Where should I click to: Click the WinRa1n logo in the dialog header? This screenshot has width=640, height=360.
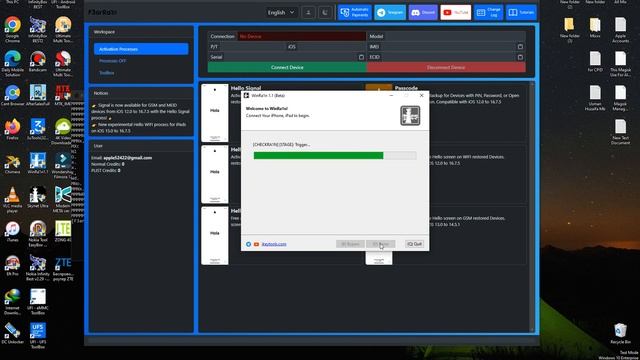point(410,116)
